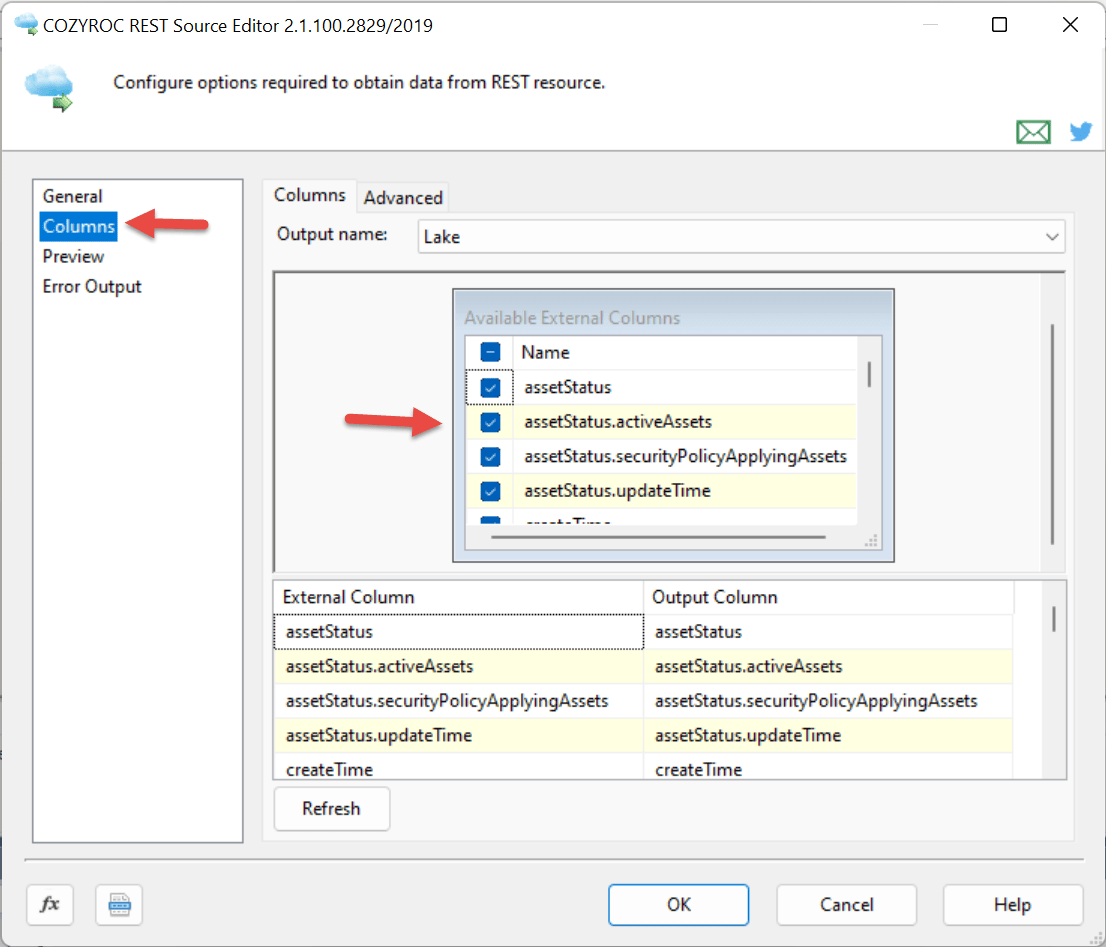This screenshot has height=947, width=1106.
Task: Click the Output Column header
Action: tap(829, 597)
